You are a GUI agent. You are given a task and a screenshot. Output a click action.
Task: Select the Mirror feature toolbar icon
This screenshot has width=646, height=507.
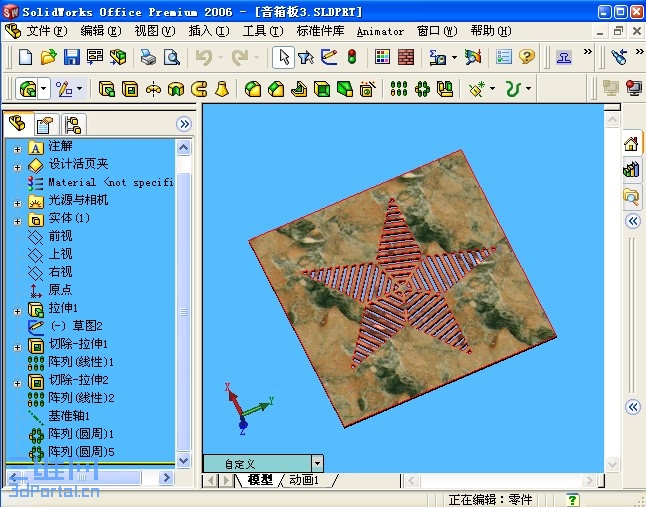coord(445,89)
